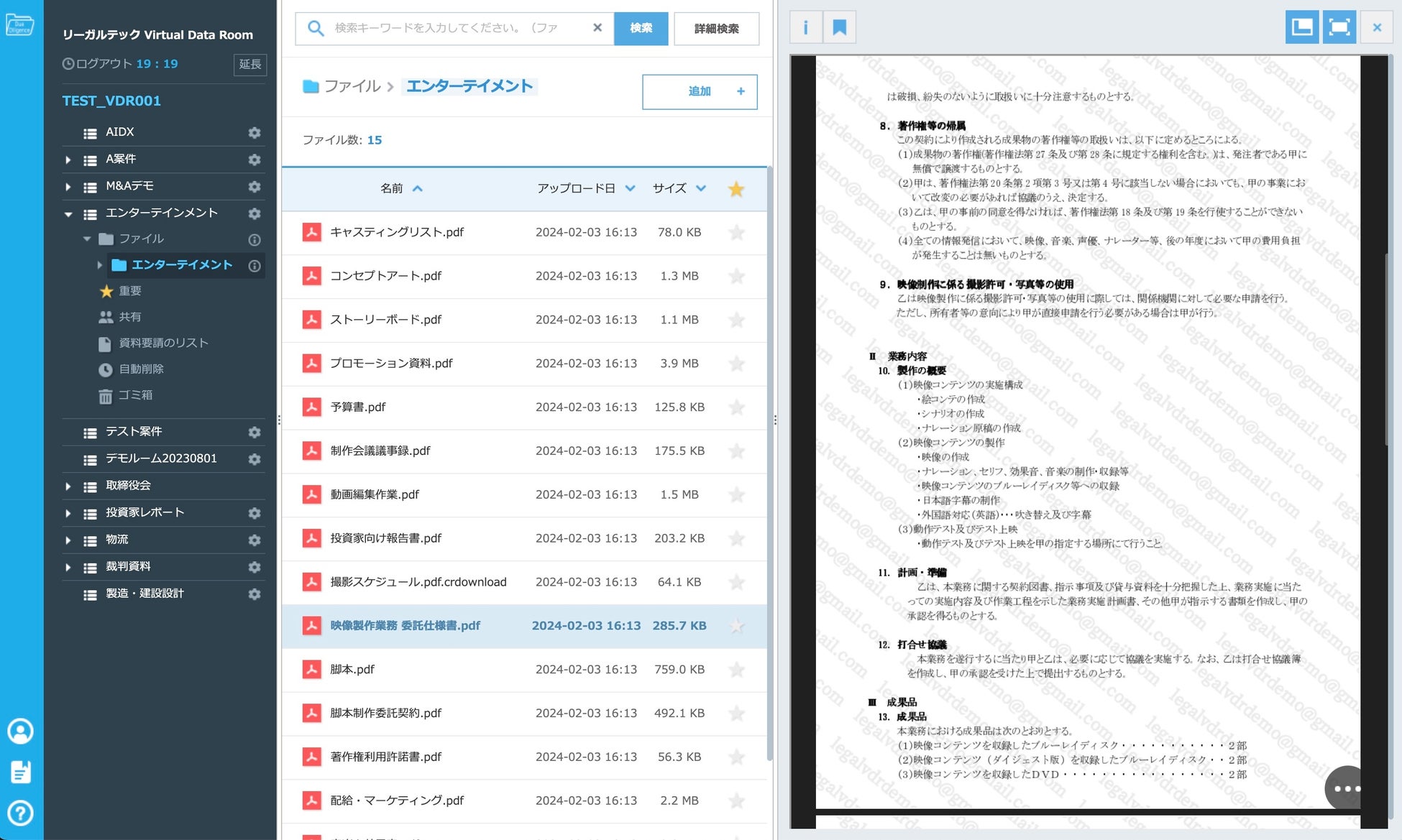Screen dimensions: 1402x840
Task: Click the user account icon in sidebar
Action: pos(20,731)
